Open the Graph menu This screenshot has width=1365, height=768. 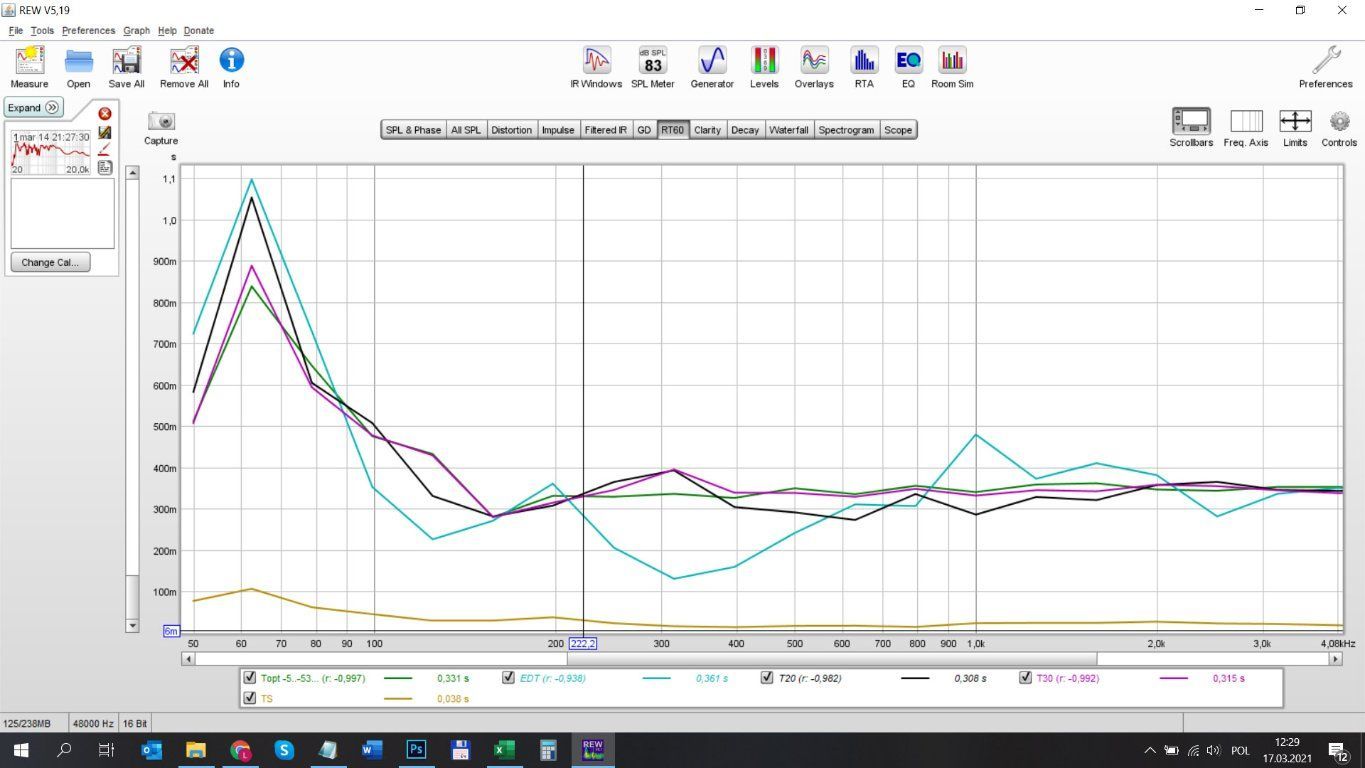coord(137,31)
